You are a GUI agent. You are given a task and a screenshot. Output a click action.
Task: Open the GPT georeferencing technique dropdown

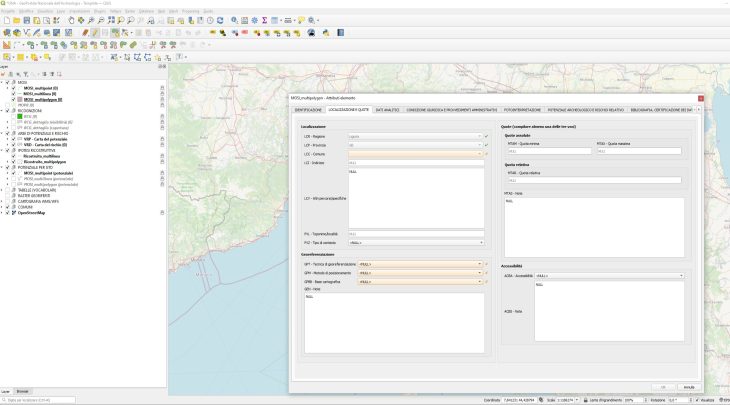(420, 264)
